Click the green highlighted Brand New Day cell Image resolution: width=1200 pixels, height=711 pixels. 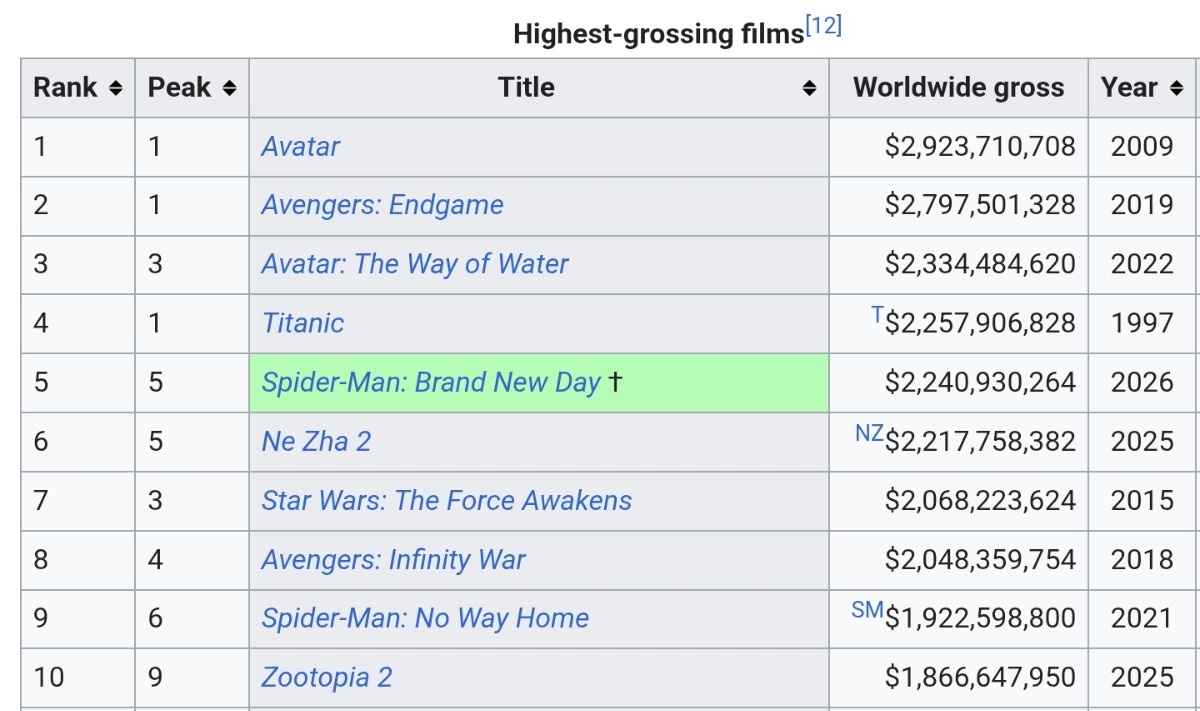pyautogui.click(x=539, y=382)
